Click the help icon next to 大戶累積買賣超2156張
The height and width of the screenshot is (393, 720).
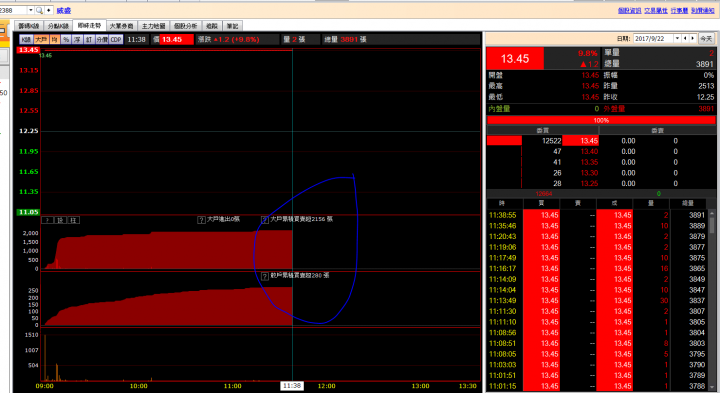265,220
